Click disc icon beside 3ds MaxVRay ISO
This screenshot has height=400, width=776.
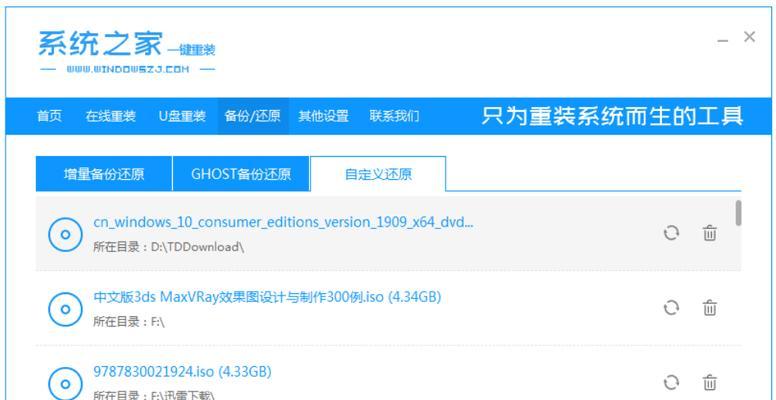point(65,309)
